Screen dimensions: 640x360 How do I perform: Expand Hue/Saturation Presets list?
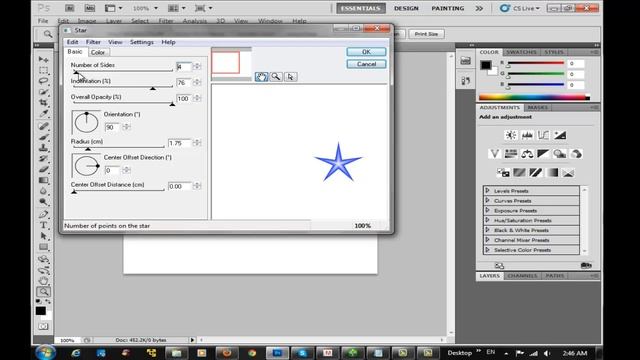click(487, 220)
